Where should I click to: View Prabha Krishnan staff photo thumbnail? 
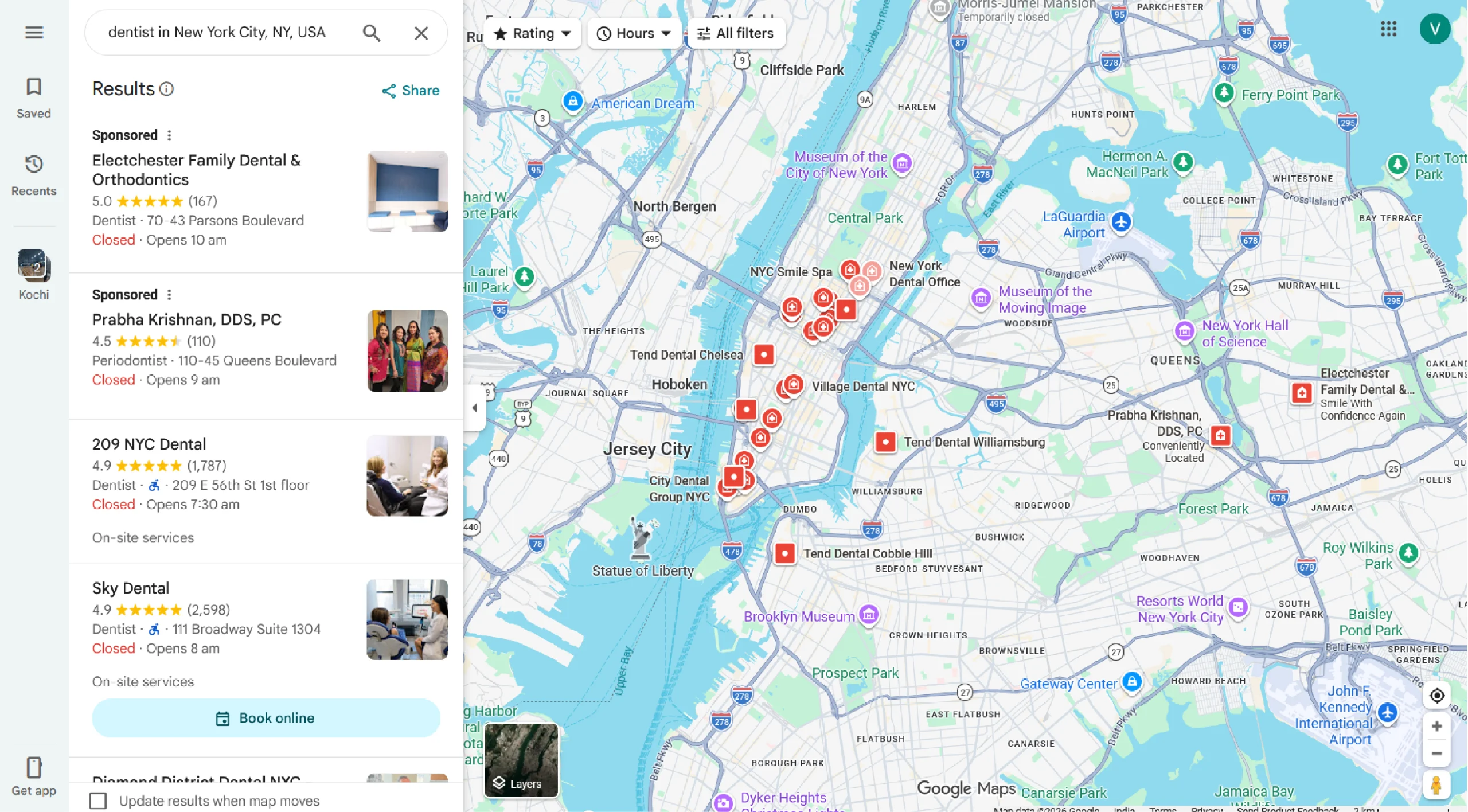click(408, 351)
